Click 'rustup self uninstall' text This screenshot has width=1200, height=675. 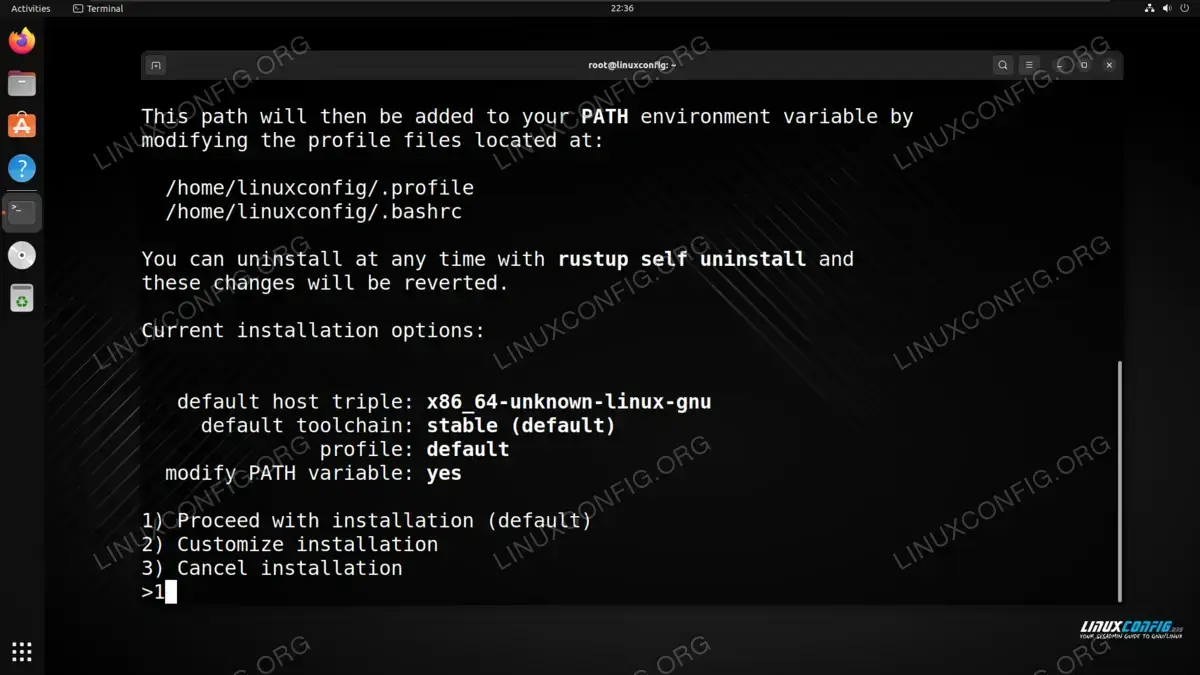[682, 259]
